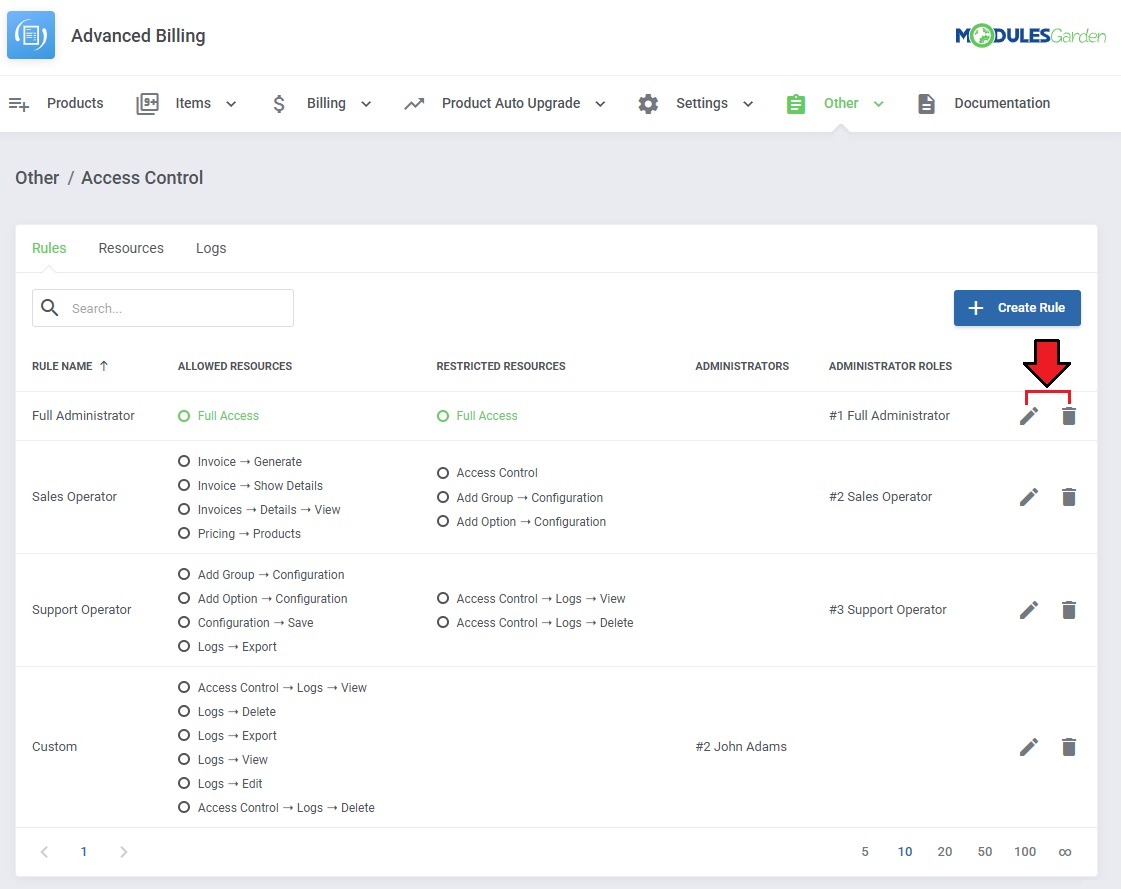Image resolution: width=1121 pixels, height=889 pixels.
Task: Switch to the Resources tab
Action: pyautogui.click(x=131, y=248)
